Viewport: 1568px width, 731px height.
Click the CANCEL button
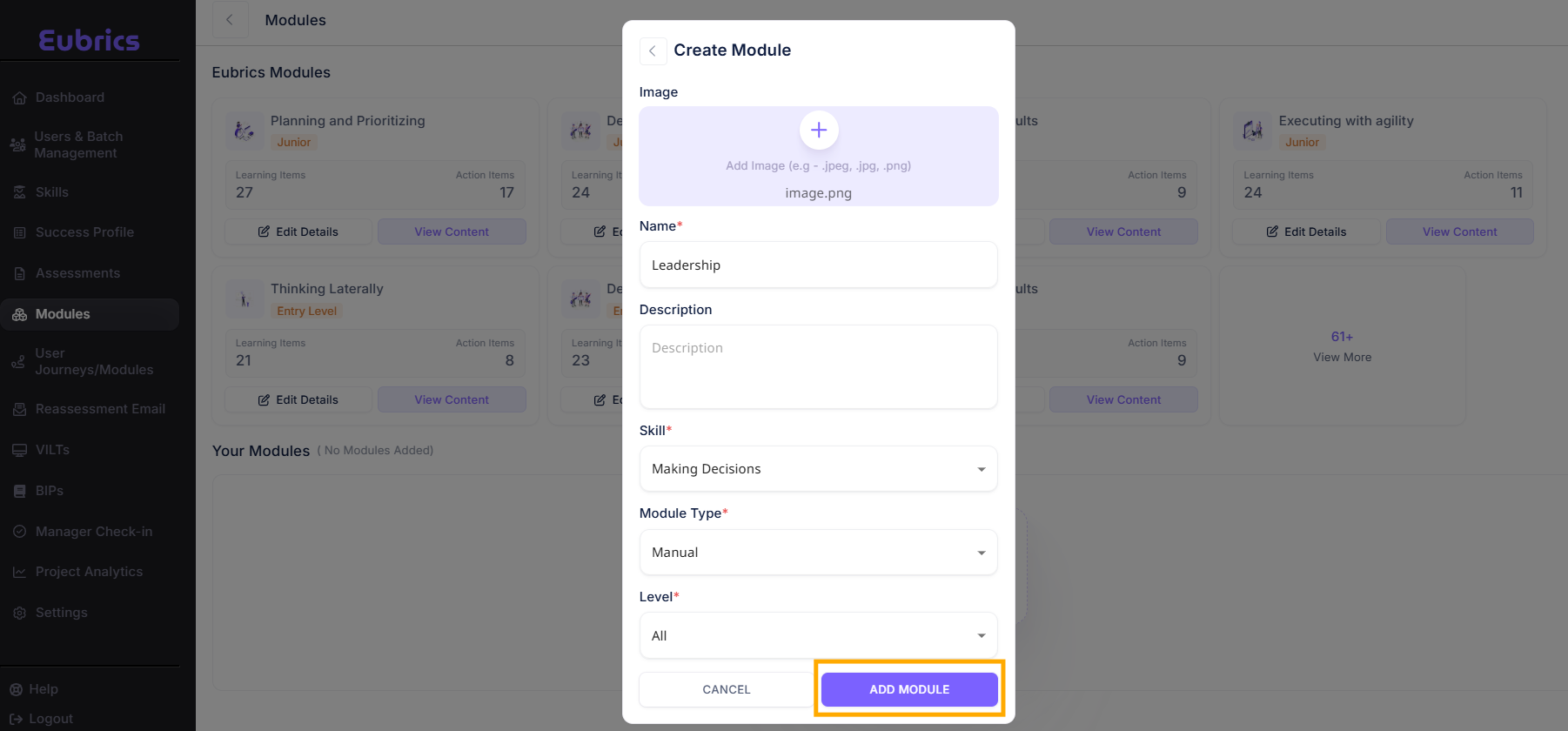[726, 689]
